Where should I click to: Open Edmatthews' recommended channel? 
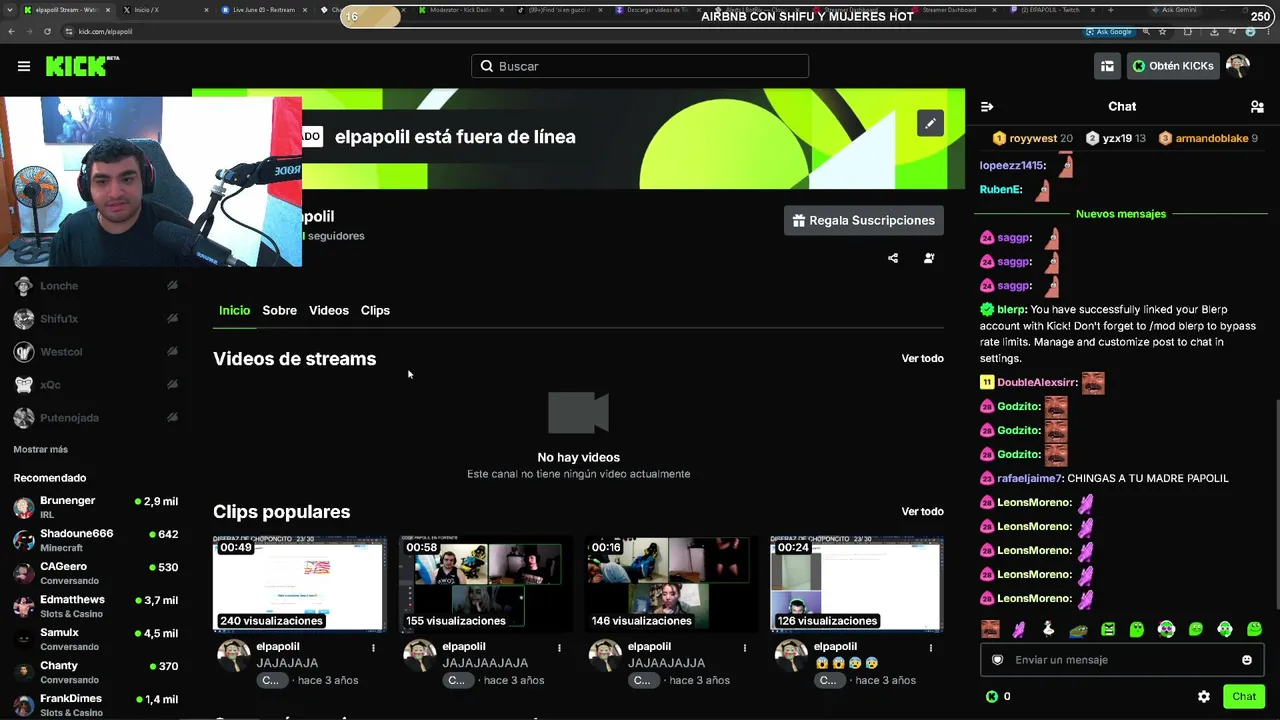96,606
